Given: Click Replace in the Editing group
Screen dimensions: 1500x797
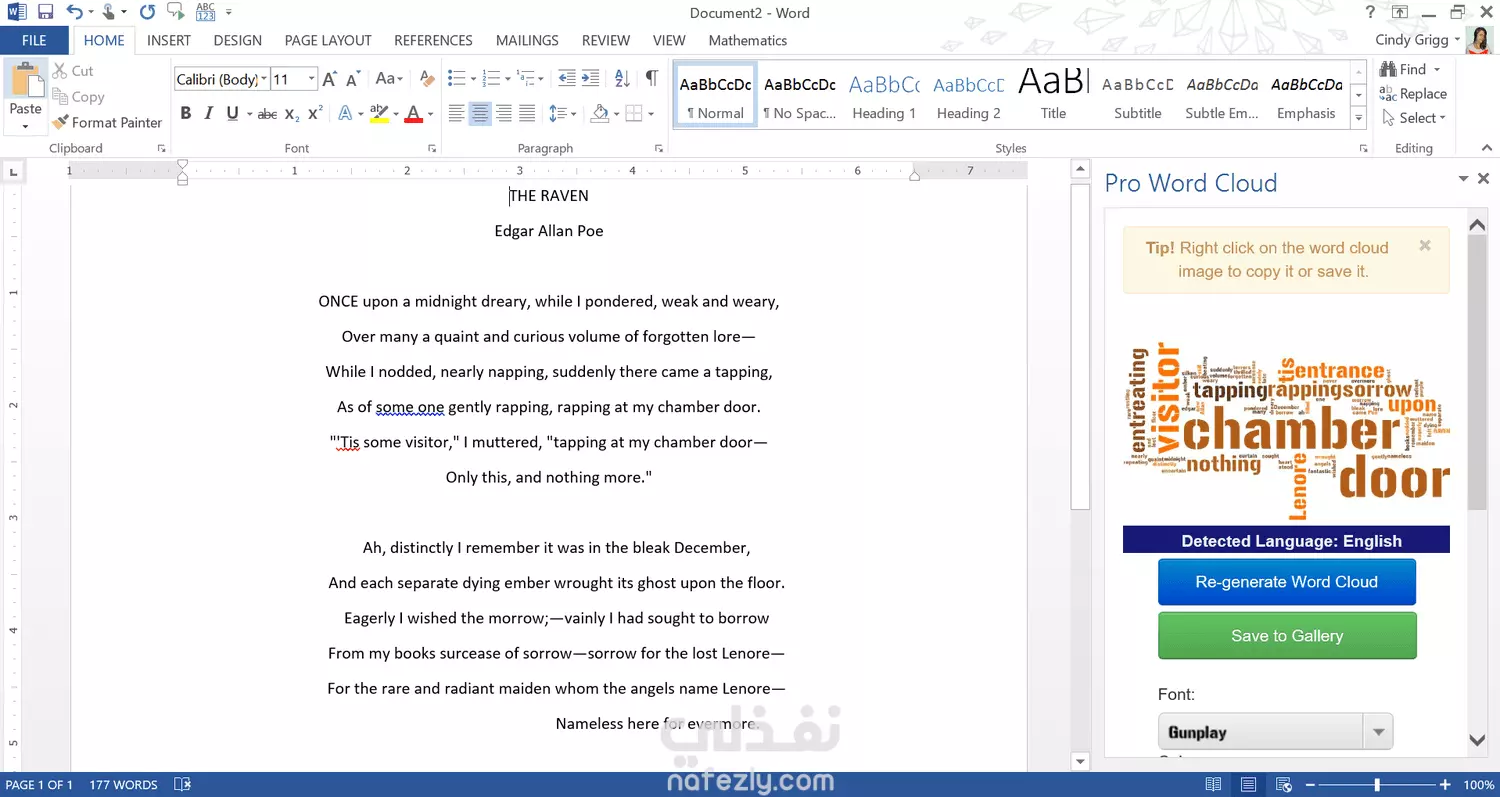Looking at the screenshot, I should coord(1414,94).
